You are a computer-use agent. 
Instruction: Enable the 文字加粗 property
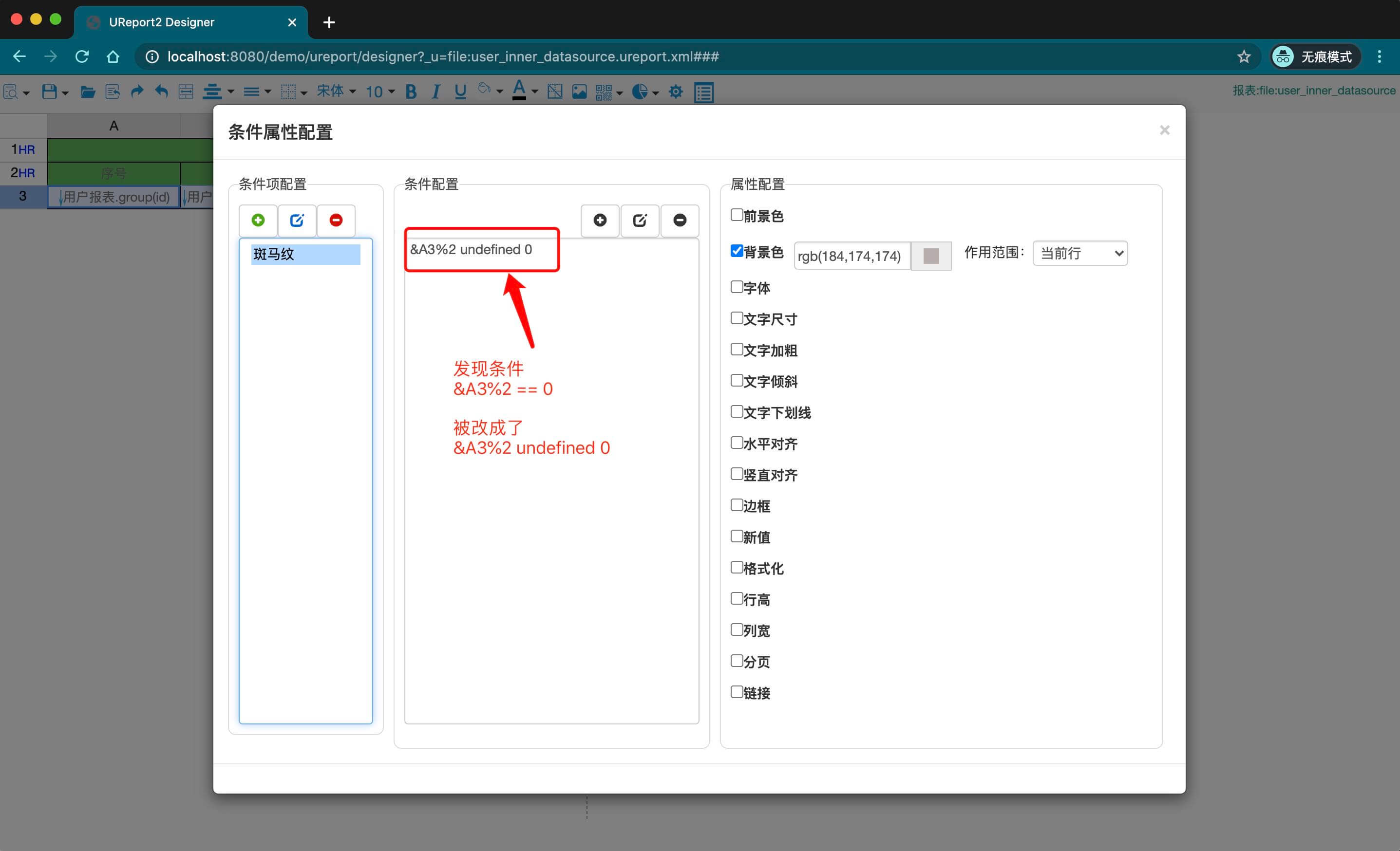click(737, 349)
